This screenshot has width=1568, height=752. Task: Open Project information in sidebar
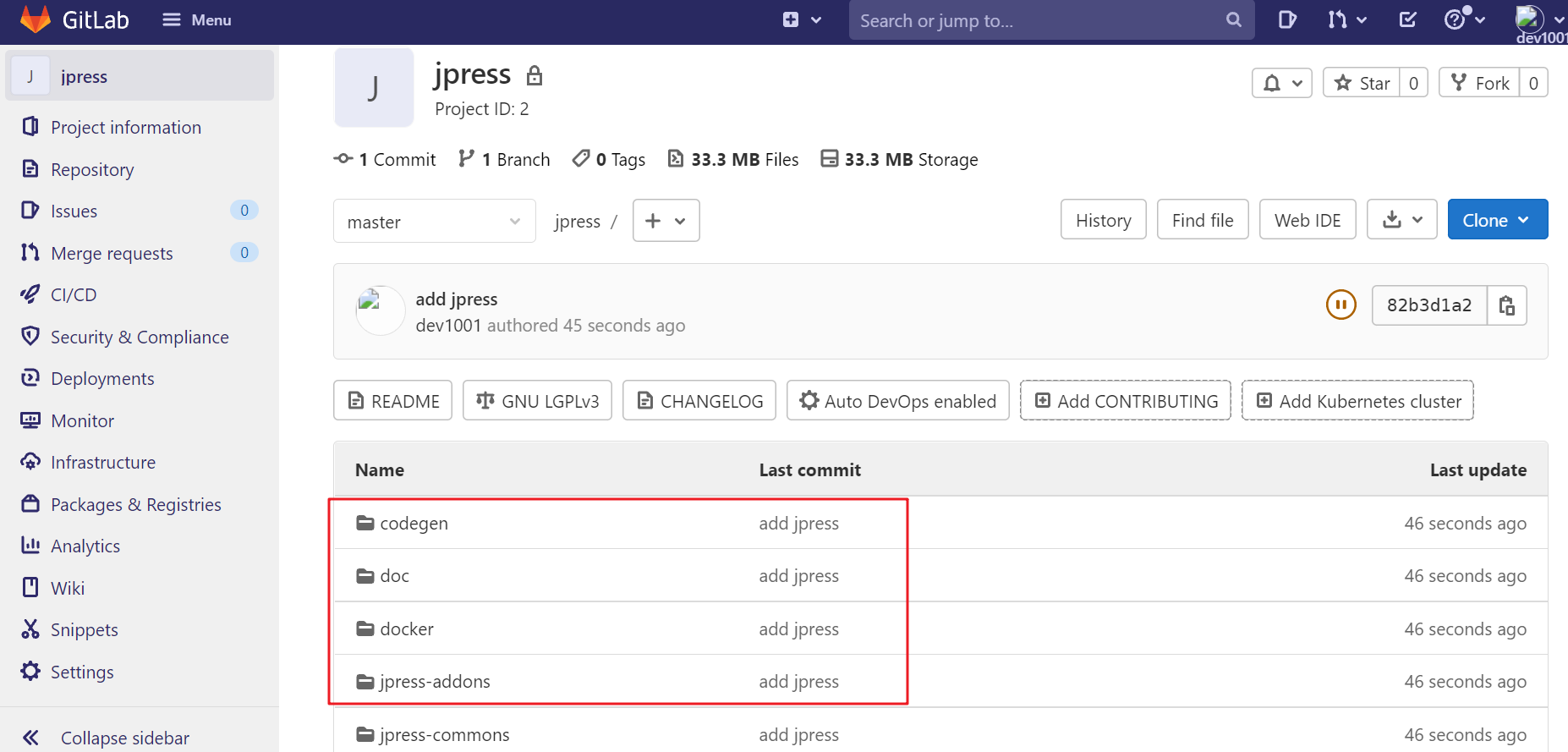pos(126,127)
